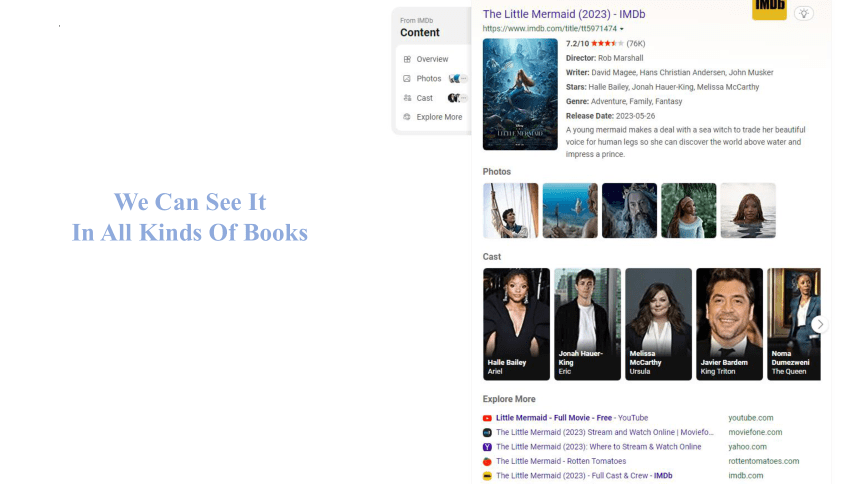The image size is (860, 484).
Task: Click the star rating icons
Action: click(607, 43)
